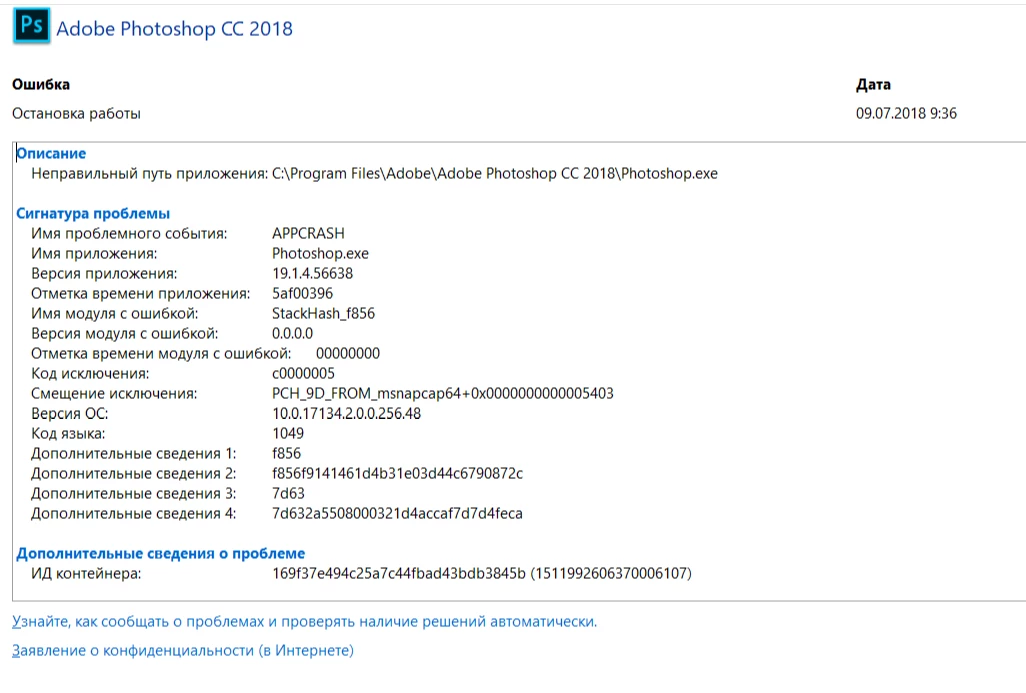Viewport: 1026px width, 693px height.
Task: Click the version value 19.1.4.56638
Action: coord(312,274)
